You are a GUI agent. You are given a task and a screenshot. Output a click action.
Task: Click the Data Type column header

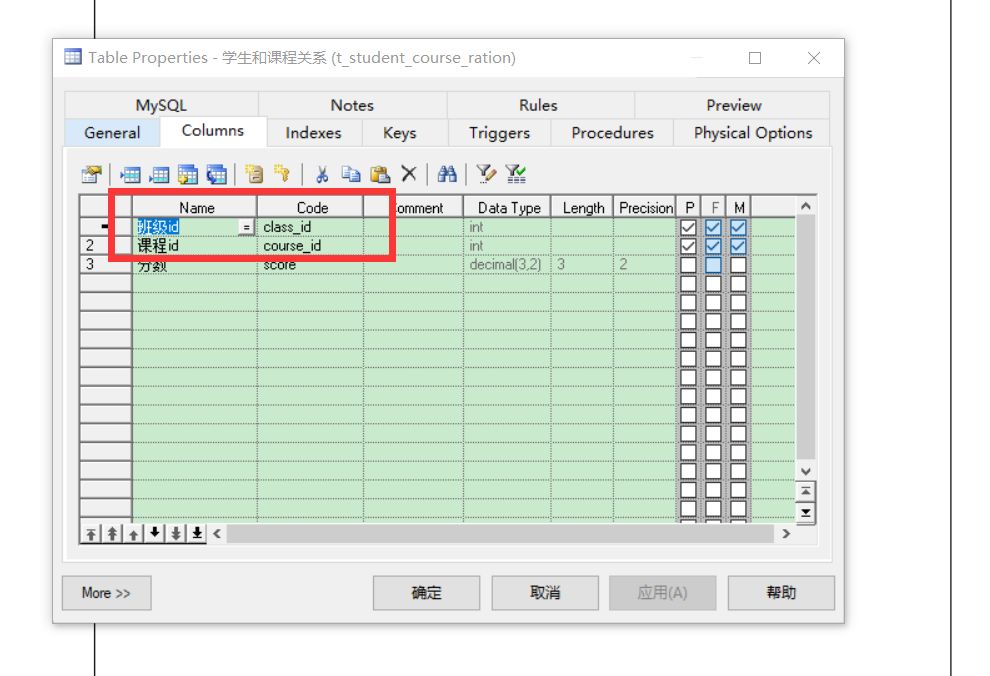[508, 208]
